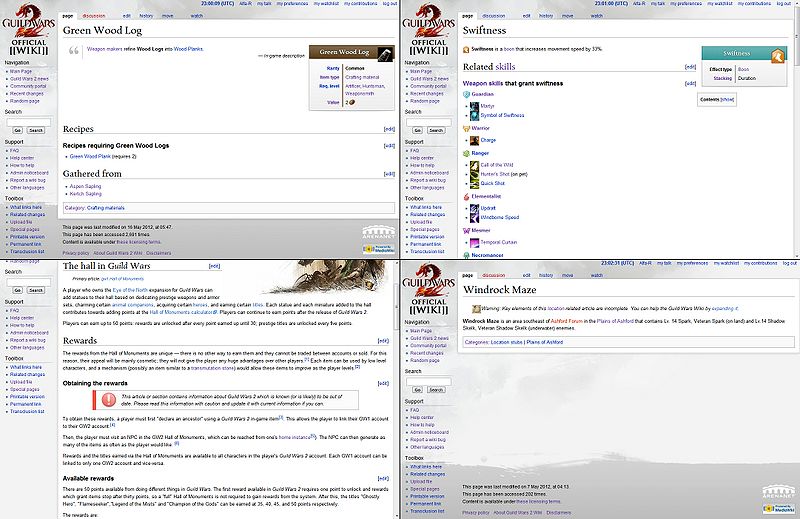Click the Search button on the Swiftness page sidebar
The height and width of the screenshot is (519, 800).
435,130
